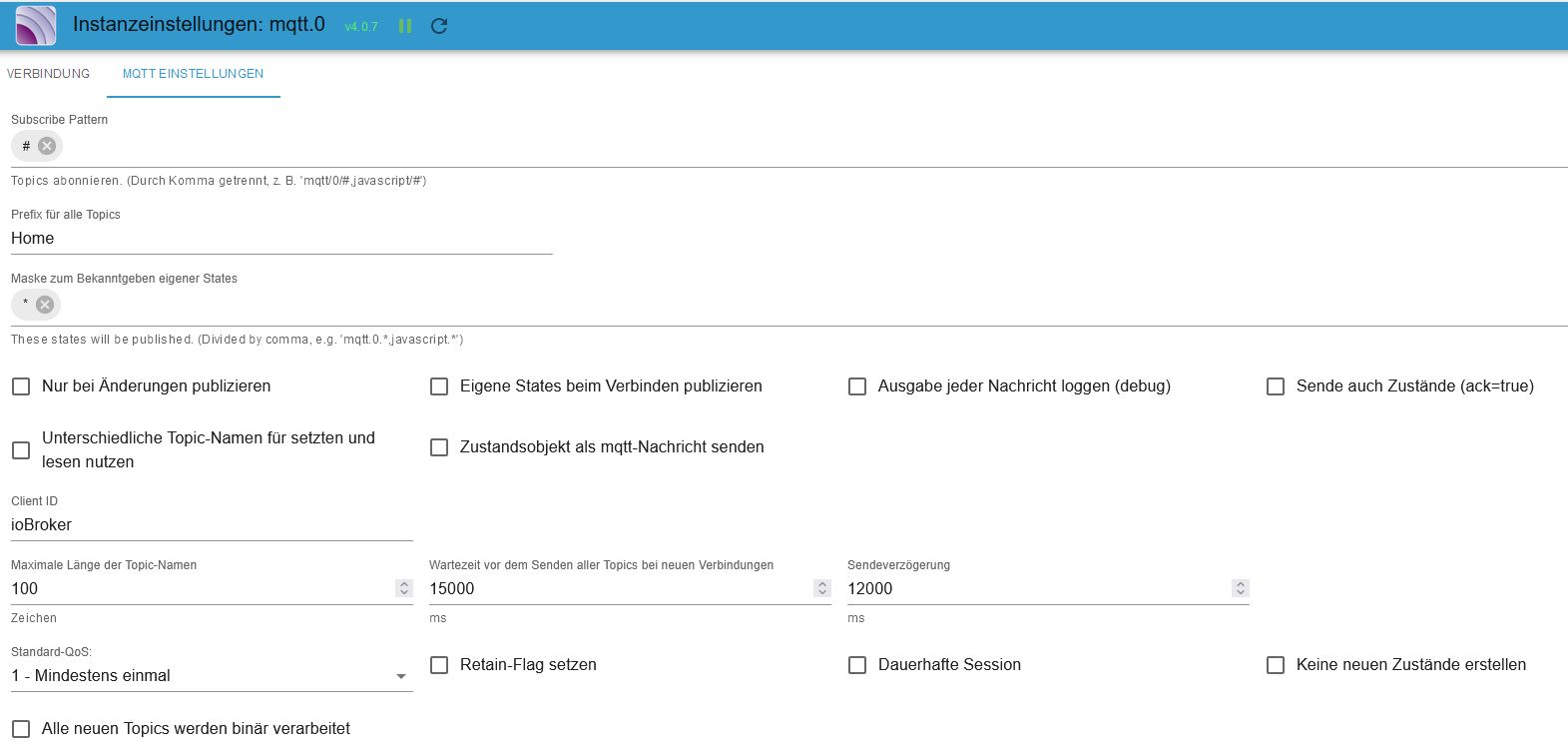Adjust the 15000 ms wait time spinner

pyautogui.click(x=822, y=588)
